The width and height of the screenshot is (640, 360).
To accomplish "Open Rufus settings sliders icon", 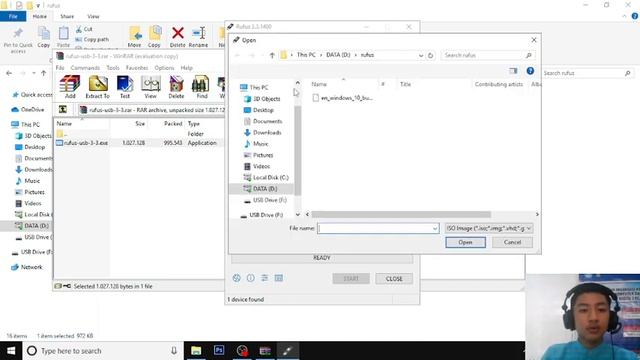I will tap(264, 278).
